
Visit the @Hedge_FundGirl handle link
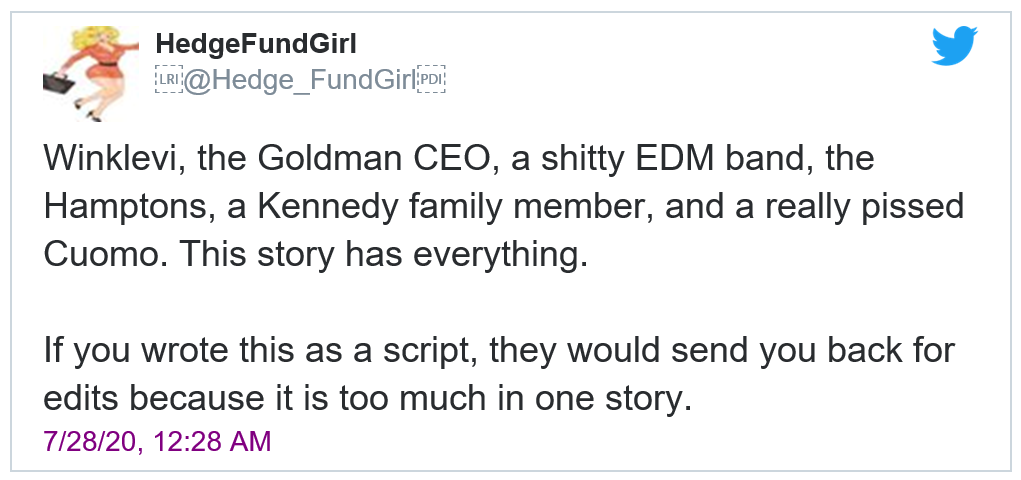click(x=300, y=80)
